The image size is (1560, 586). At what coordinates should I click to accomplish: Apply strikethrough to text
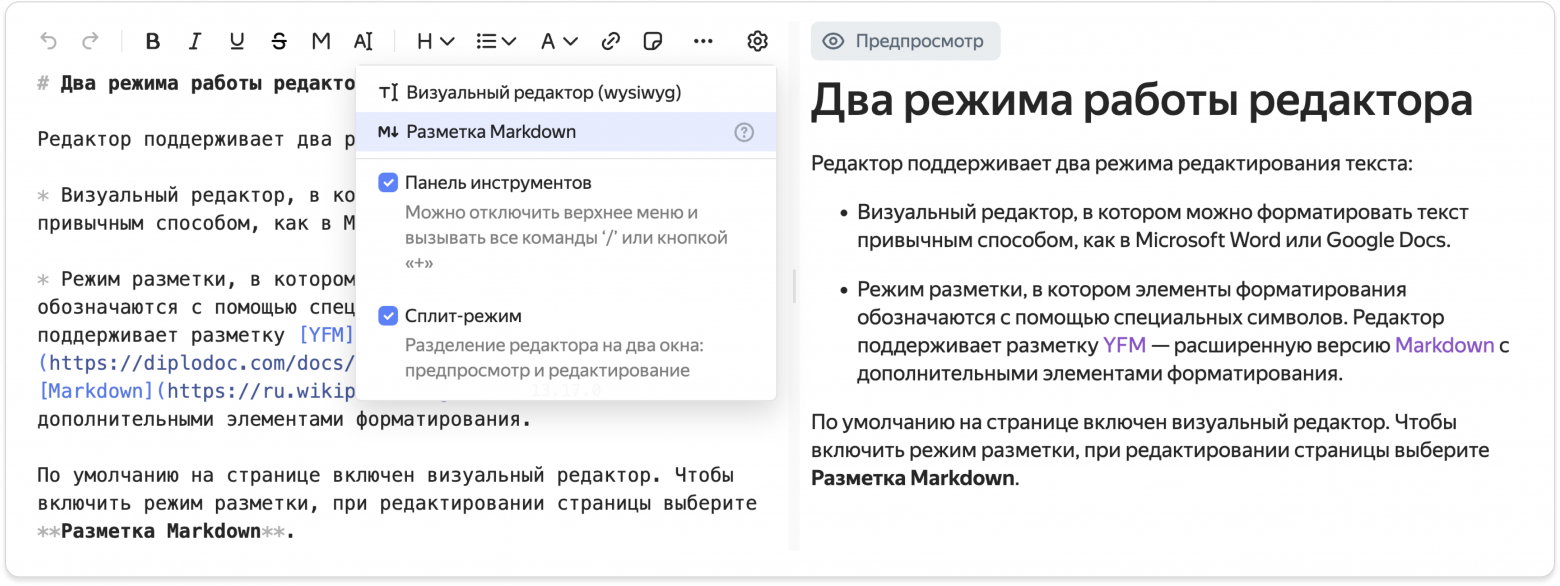[x=279, y=41]
